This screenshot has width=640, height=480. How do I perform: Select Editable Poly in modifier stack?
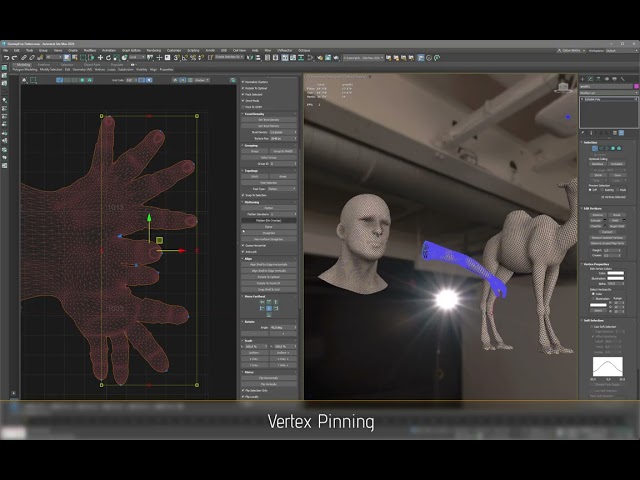(x=608, y=99)
